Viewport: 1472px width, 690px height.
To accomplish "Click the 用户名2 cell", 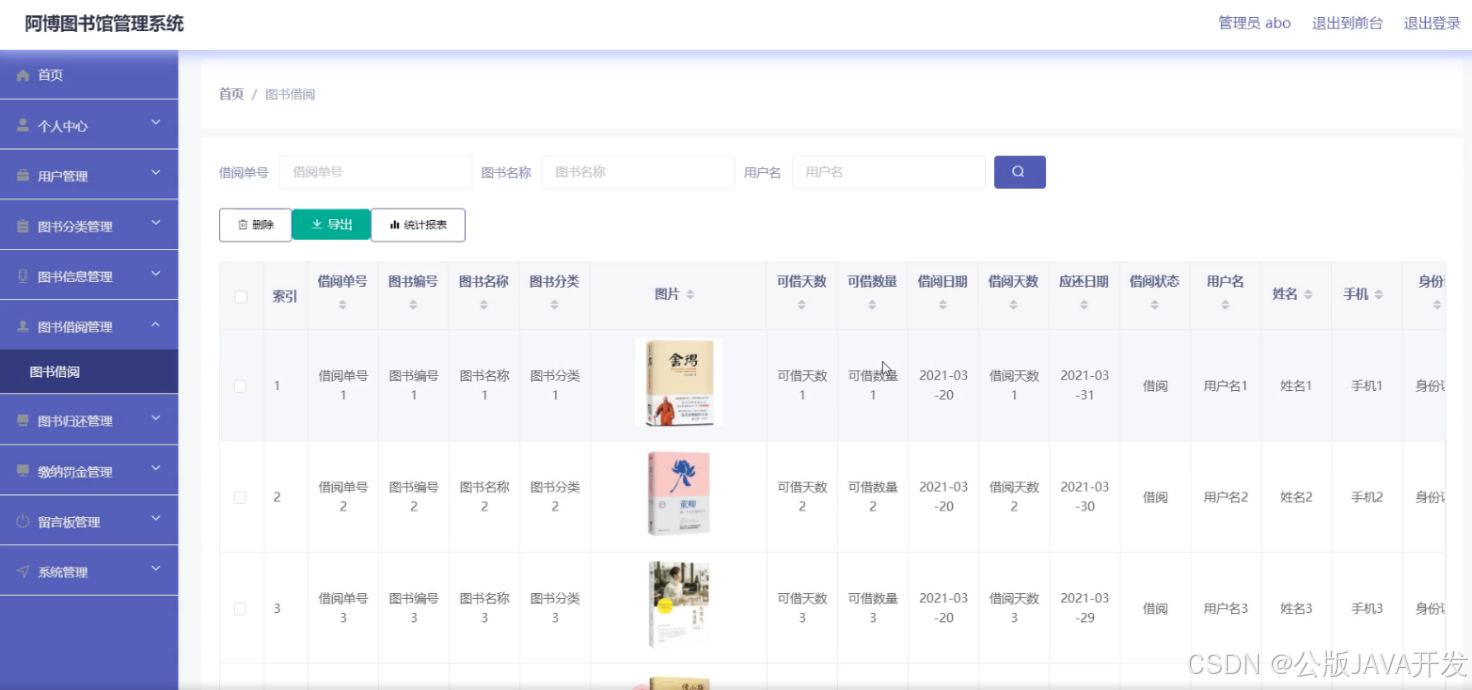I will 1225,497.
